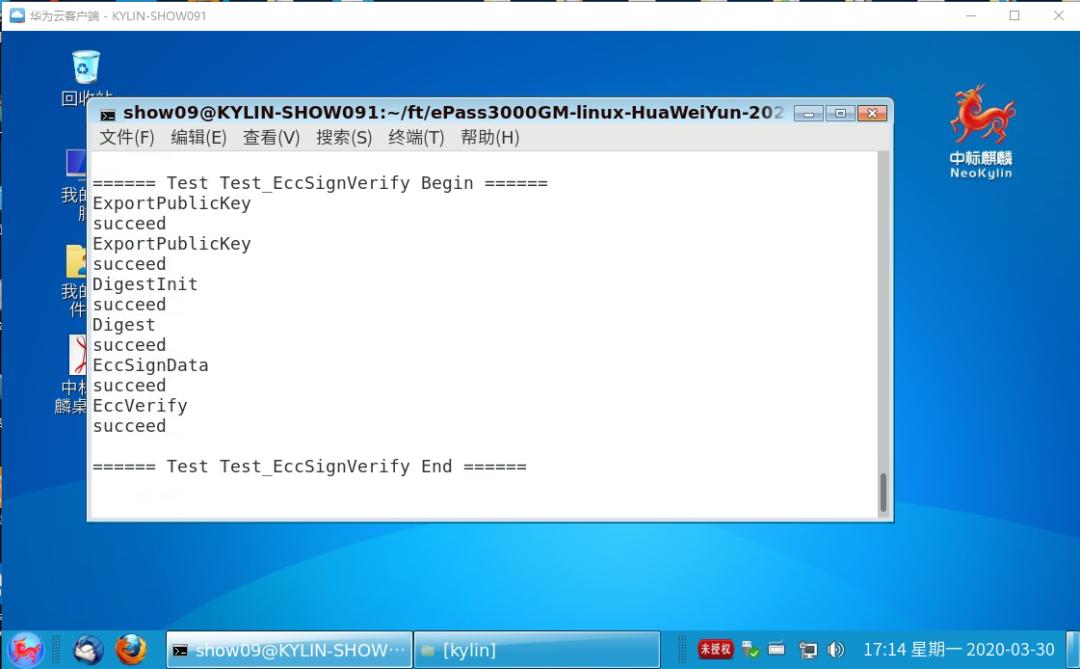Click the show-desktop strip beside the clock
Viewport: 1080px width, 669px height.
(x=1072, y=650)
